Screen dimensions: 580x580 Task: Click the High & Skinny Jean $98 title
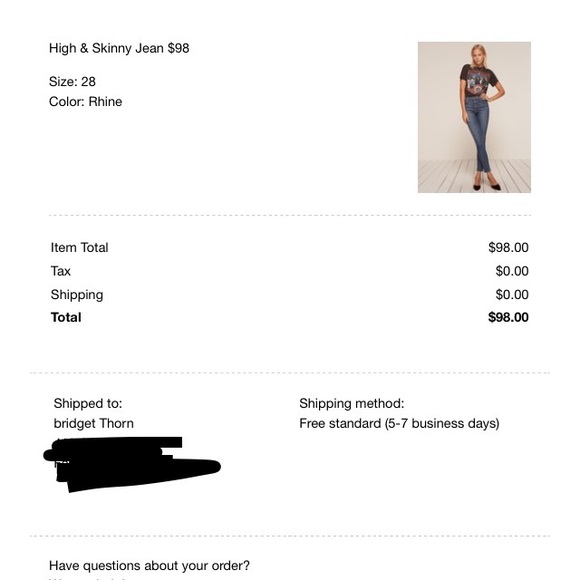pyautogui.click(x=119, y=48)
